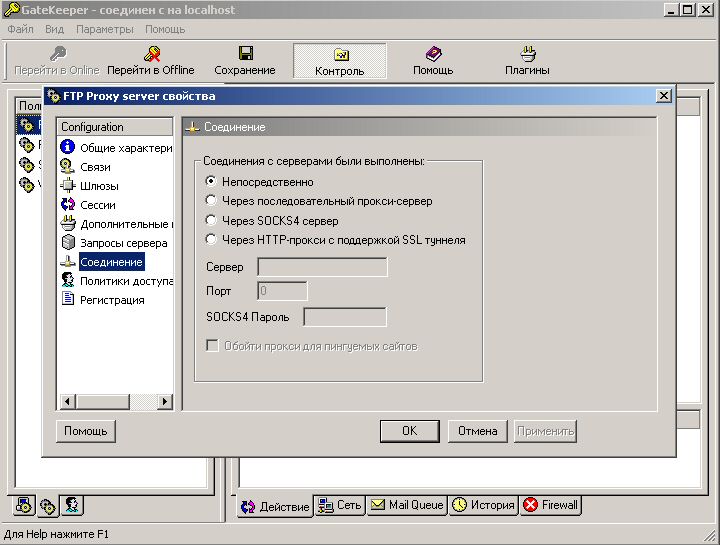Viewport: 720px width, 545px height.
Task: Open the Контроль toolbar button
Action: coord(339,61)
